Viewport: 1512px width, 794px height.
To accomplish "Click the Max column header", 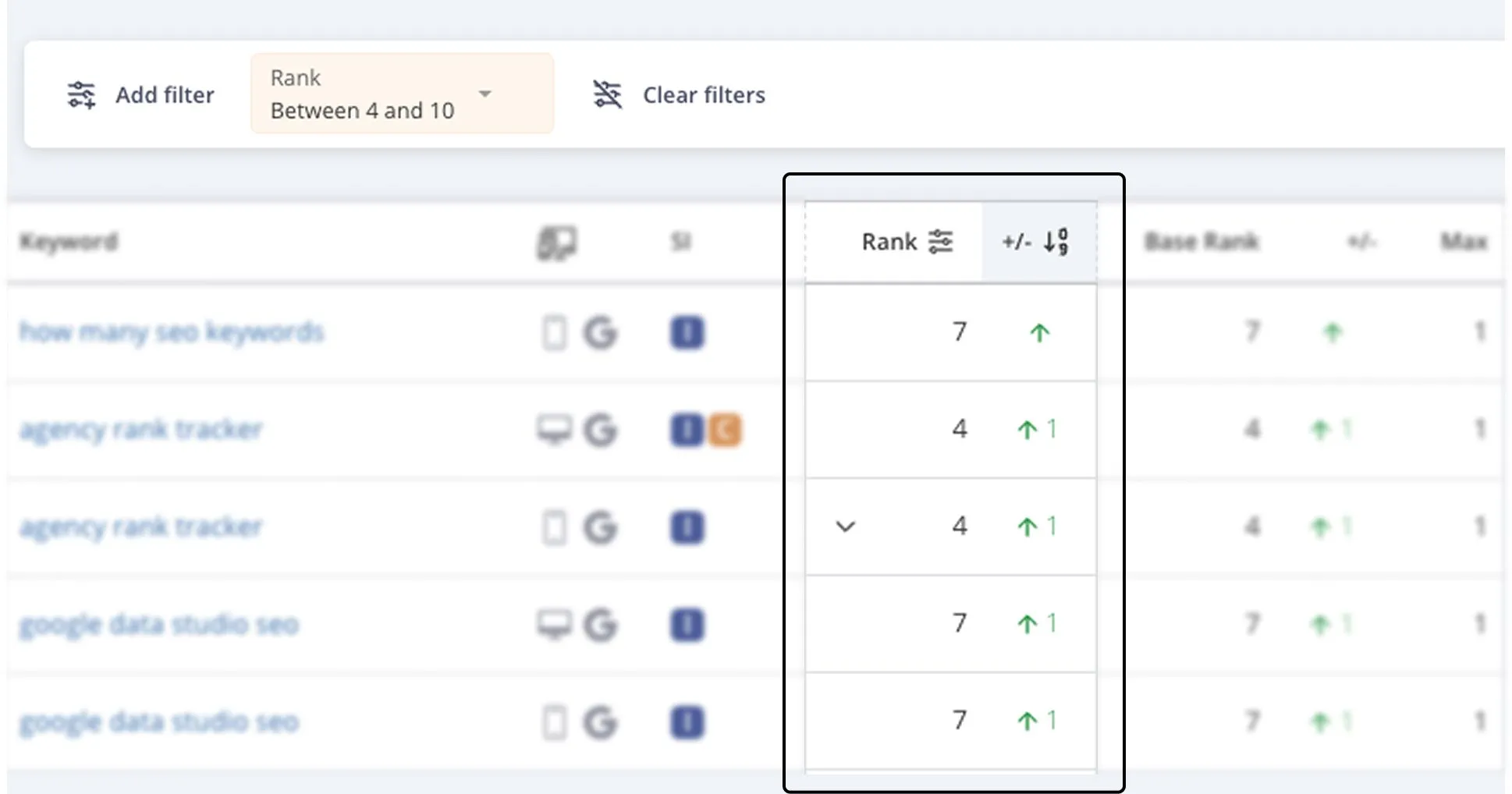I will (x=1463, y=242).
